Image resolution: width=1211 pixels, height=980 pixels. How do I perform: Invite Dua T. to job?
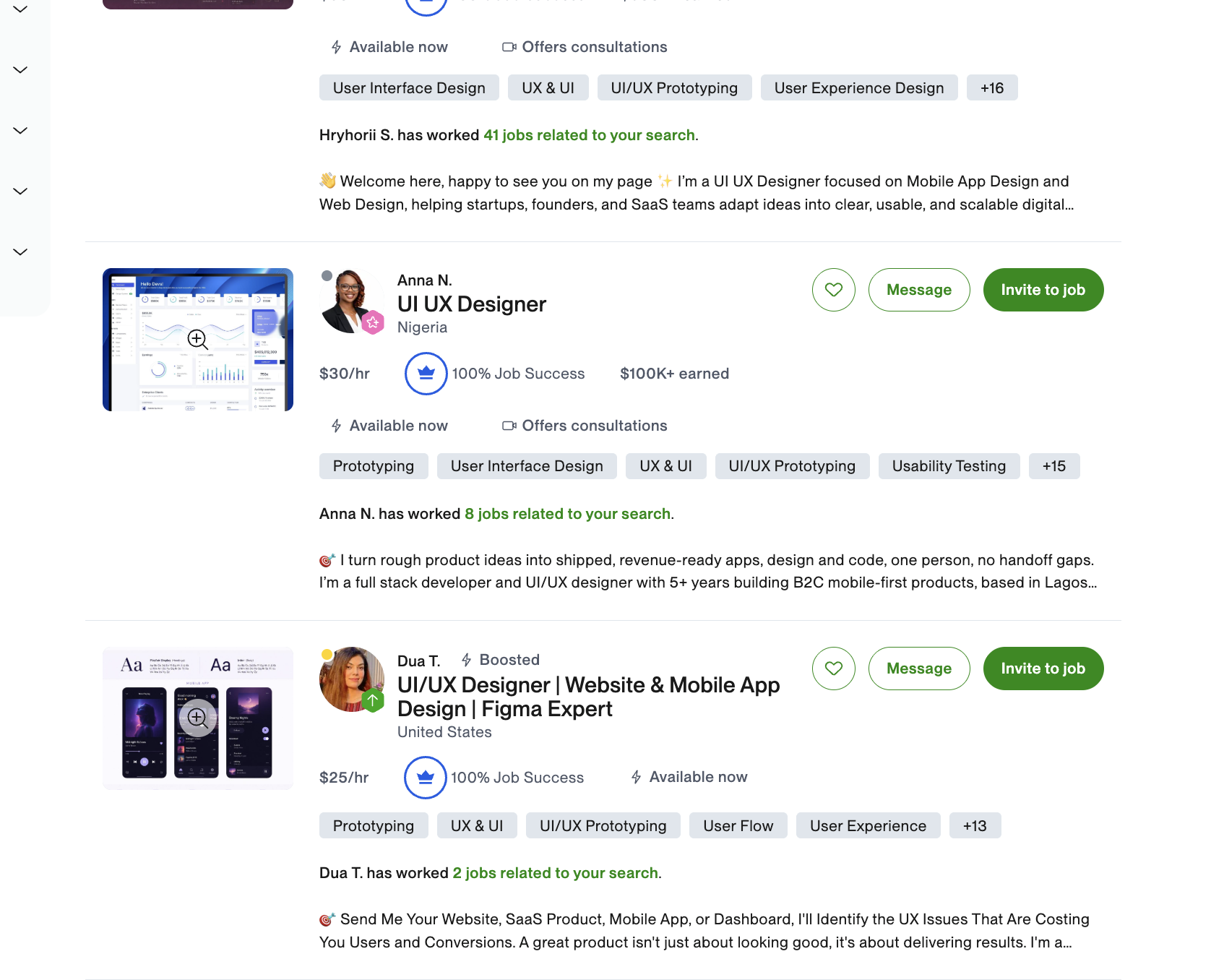pyautogui.click(x=1043, y=669)
